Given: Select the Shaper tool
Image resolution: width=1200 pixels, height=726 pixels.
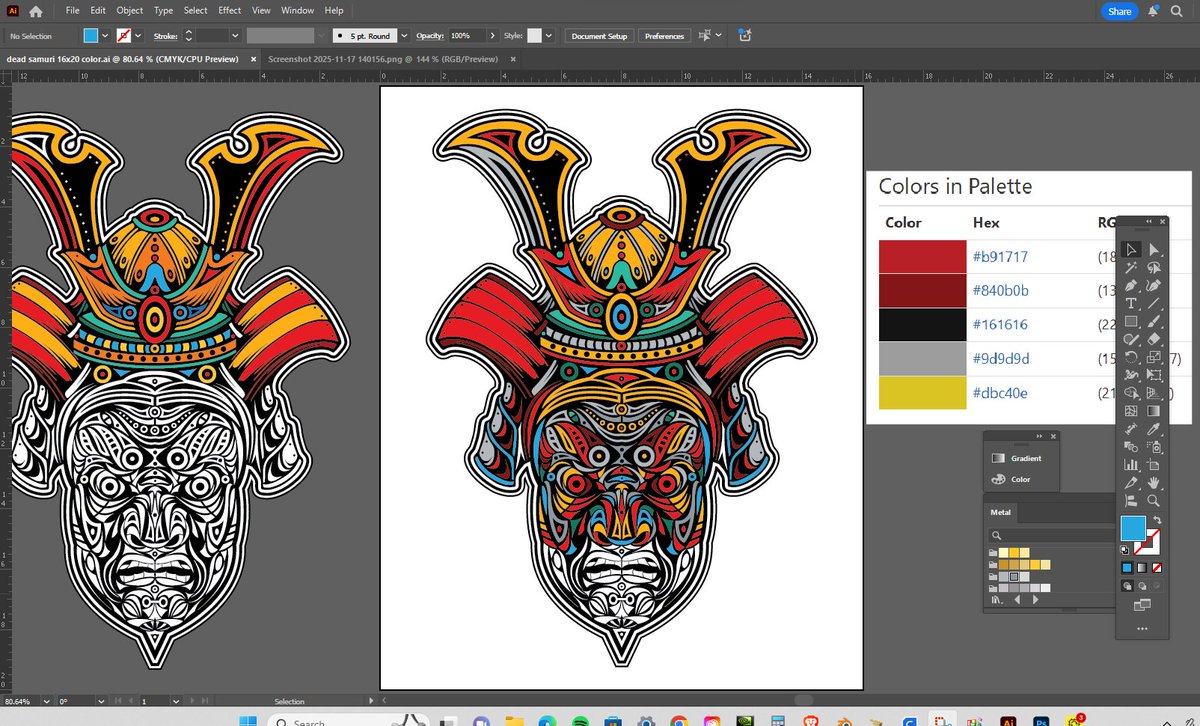Looking at the screenshot, I should (1131, 339).
